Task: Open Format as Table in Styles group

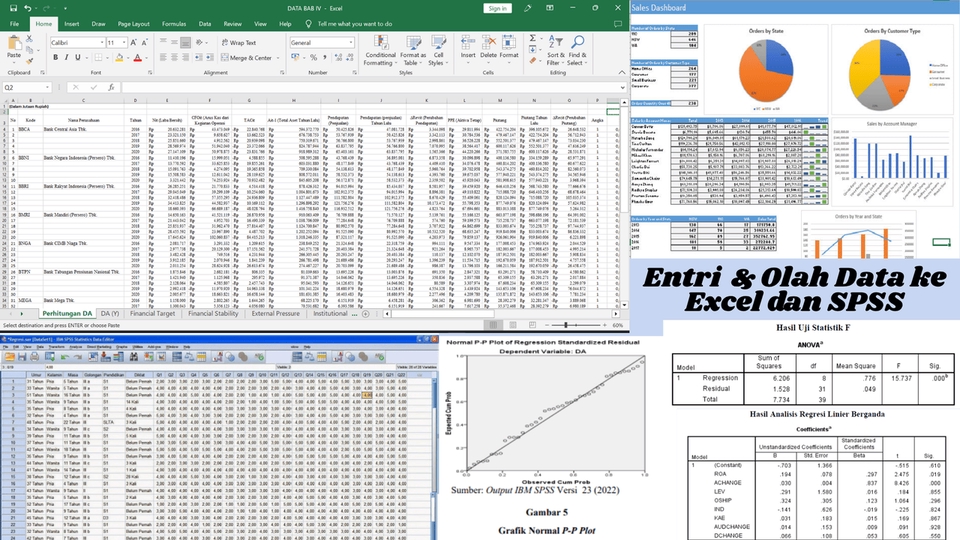Action: click(x=413, y=50)
